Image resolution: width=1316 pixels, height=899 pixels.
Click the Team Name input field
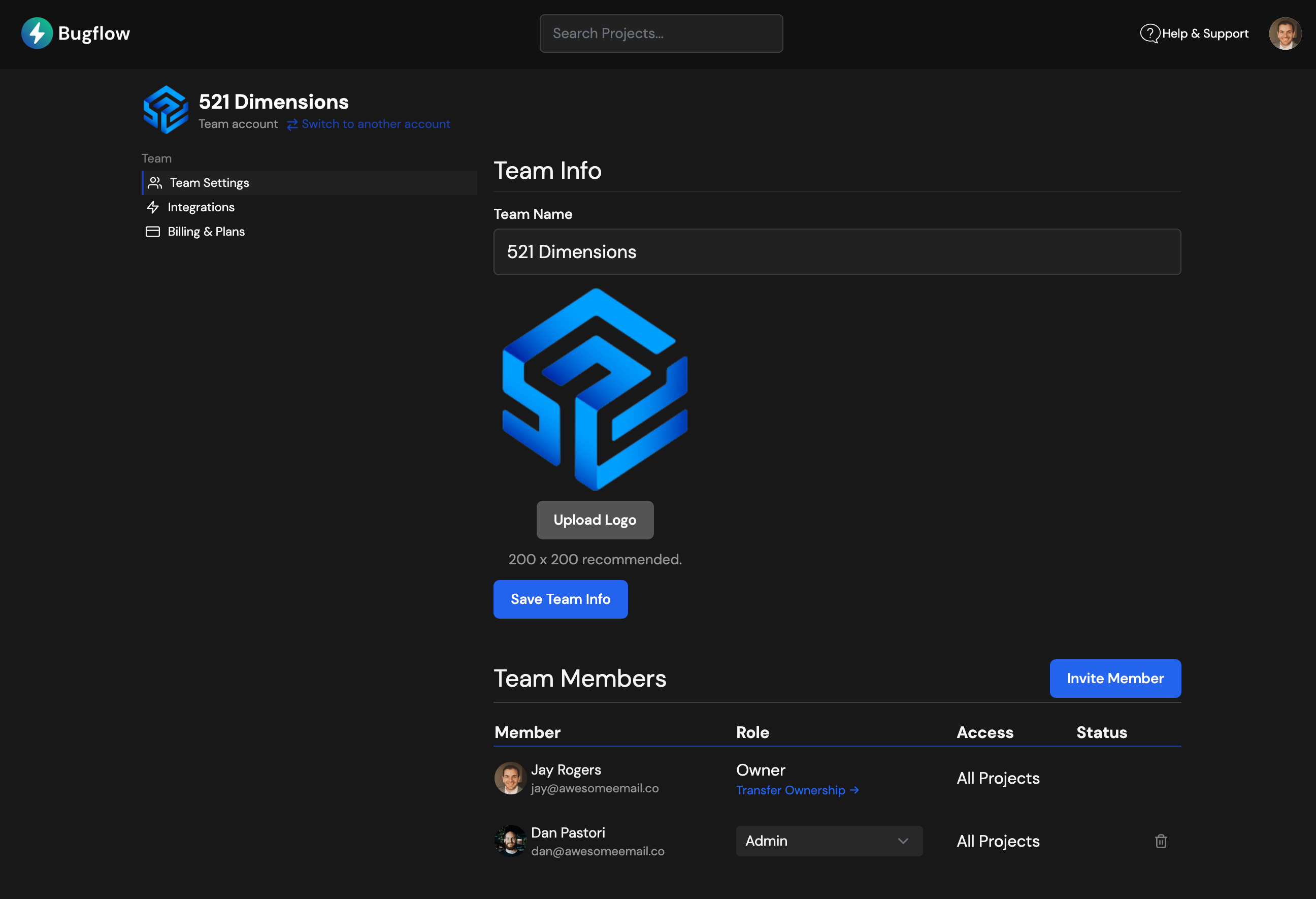[837, 252]
